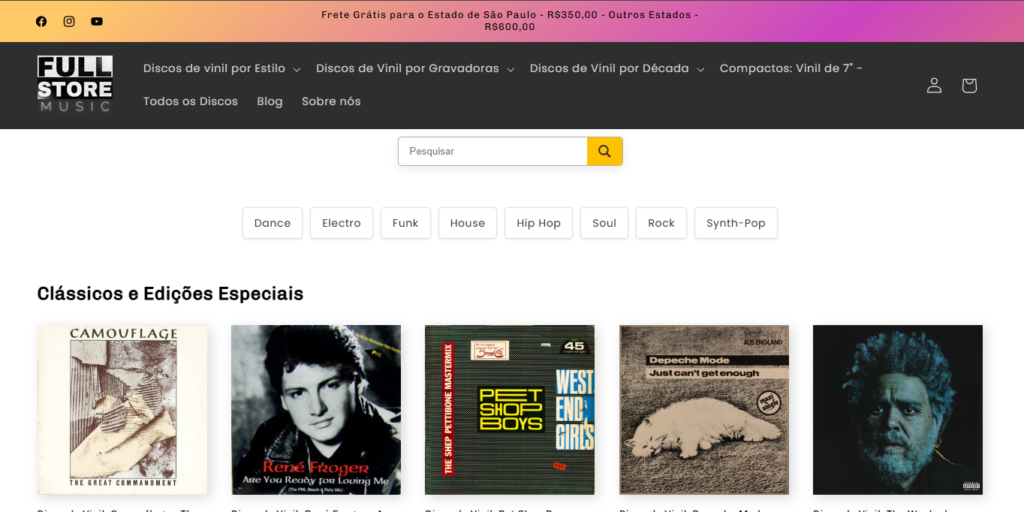Image resolution: width=1024 pixels, height=512 pixels.
Task: Choose the Electro genre button
Action: pyautogui.click(x=341, y=223)
